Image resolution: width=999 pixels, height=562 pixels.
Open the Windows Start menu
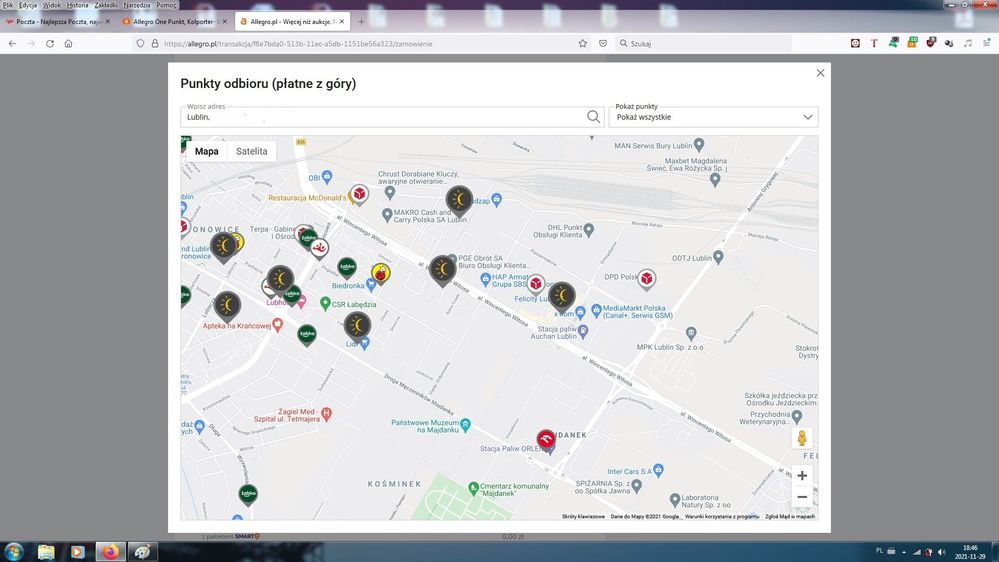13,552
